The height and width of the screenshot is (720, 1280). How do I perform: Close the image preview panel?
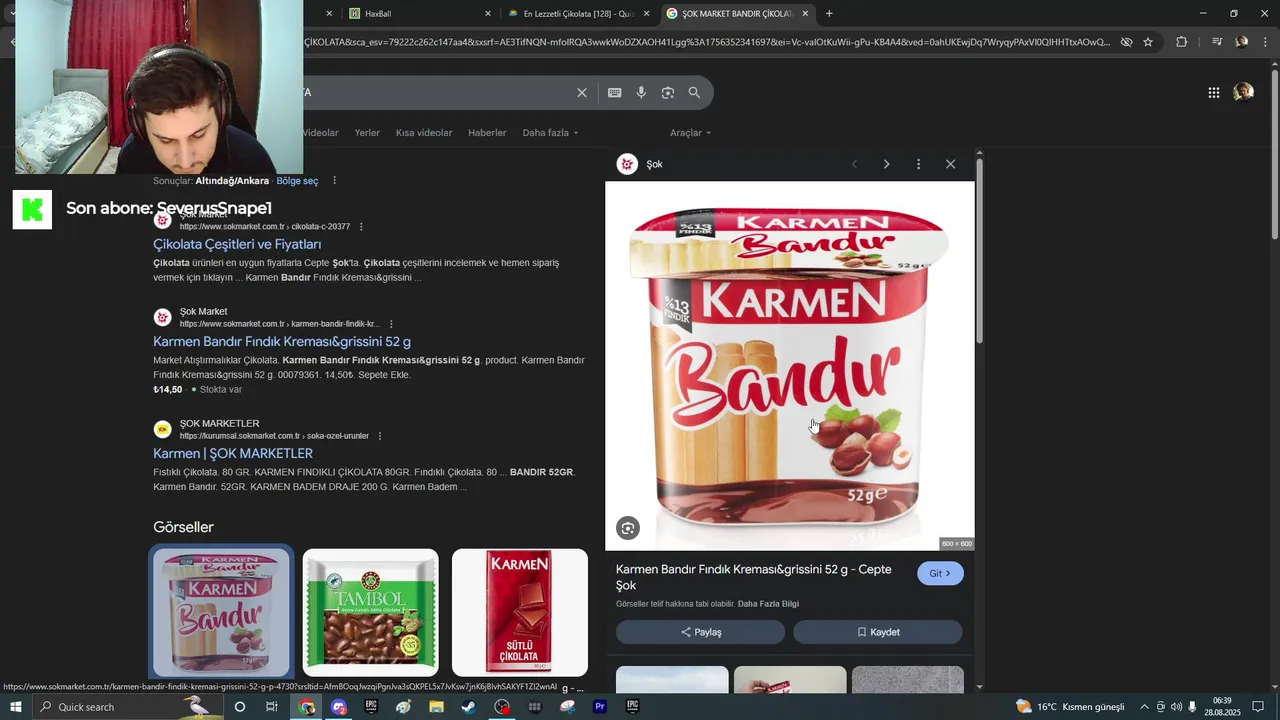tap(950, 164)
